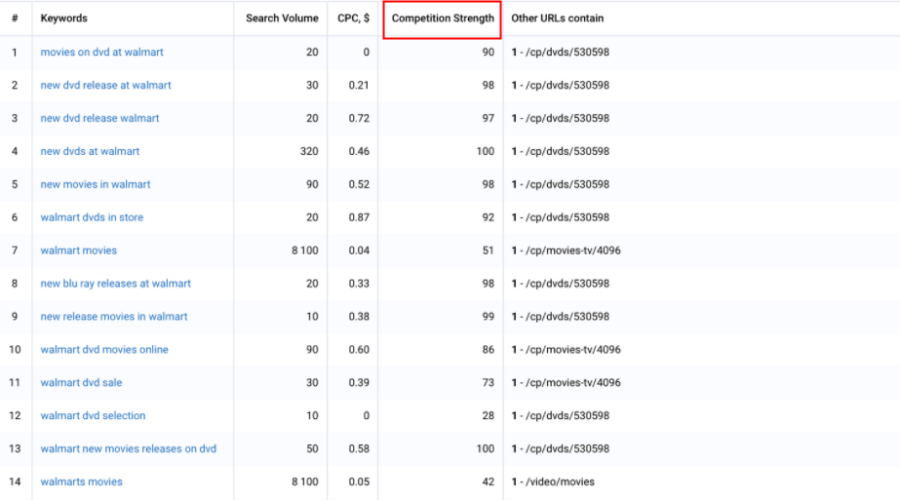The height and width of the screenshot is (500, 900).
Task: Select CPC value 0.21
Action: [359, 86]
